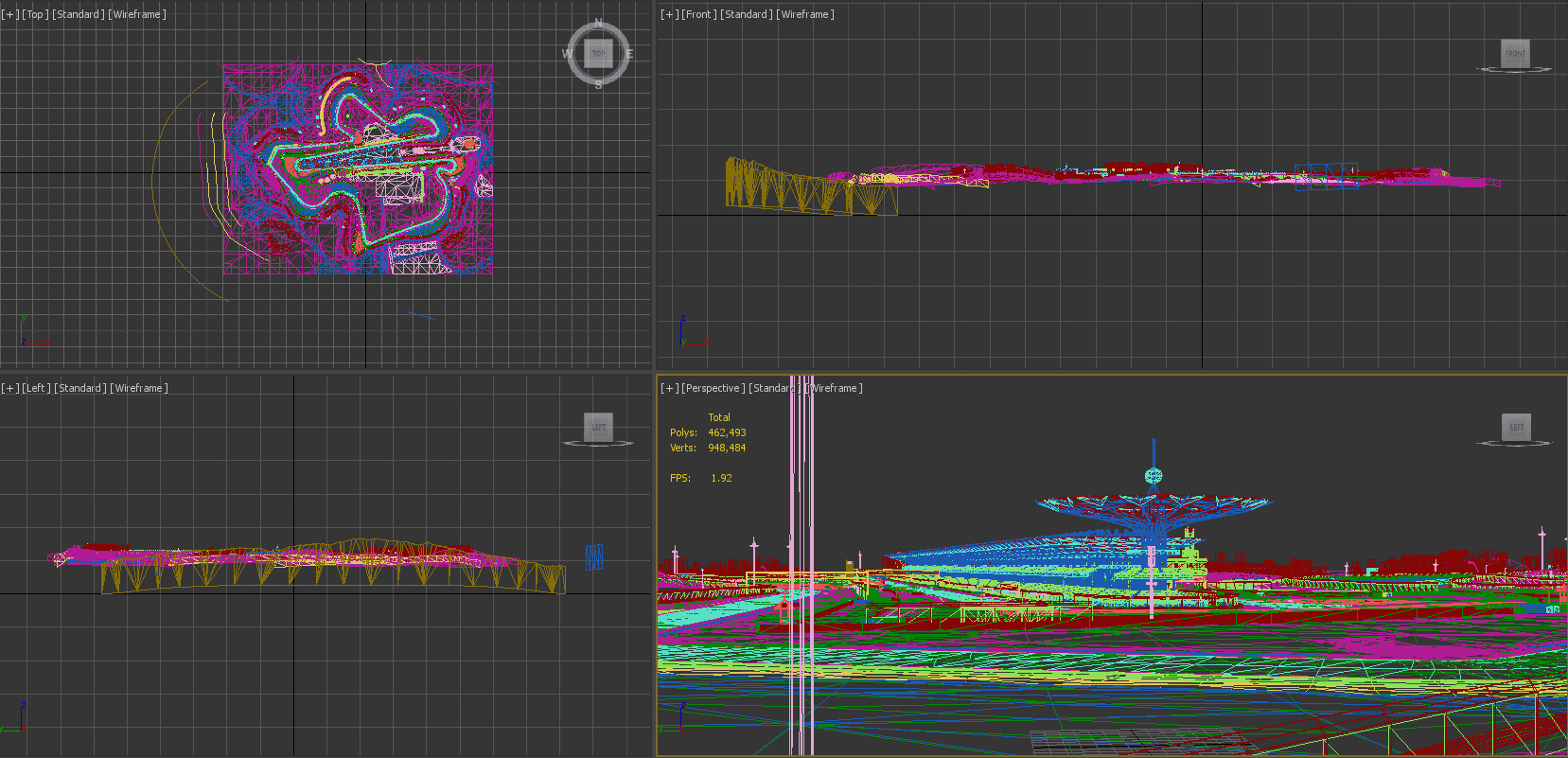Open the [+] menu in the Top viewport

click(x=9, y=14)
